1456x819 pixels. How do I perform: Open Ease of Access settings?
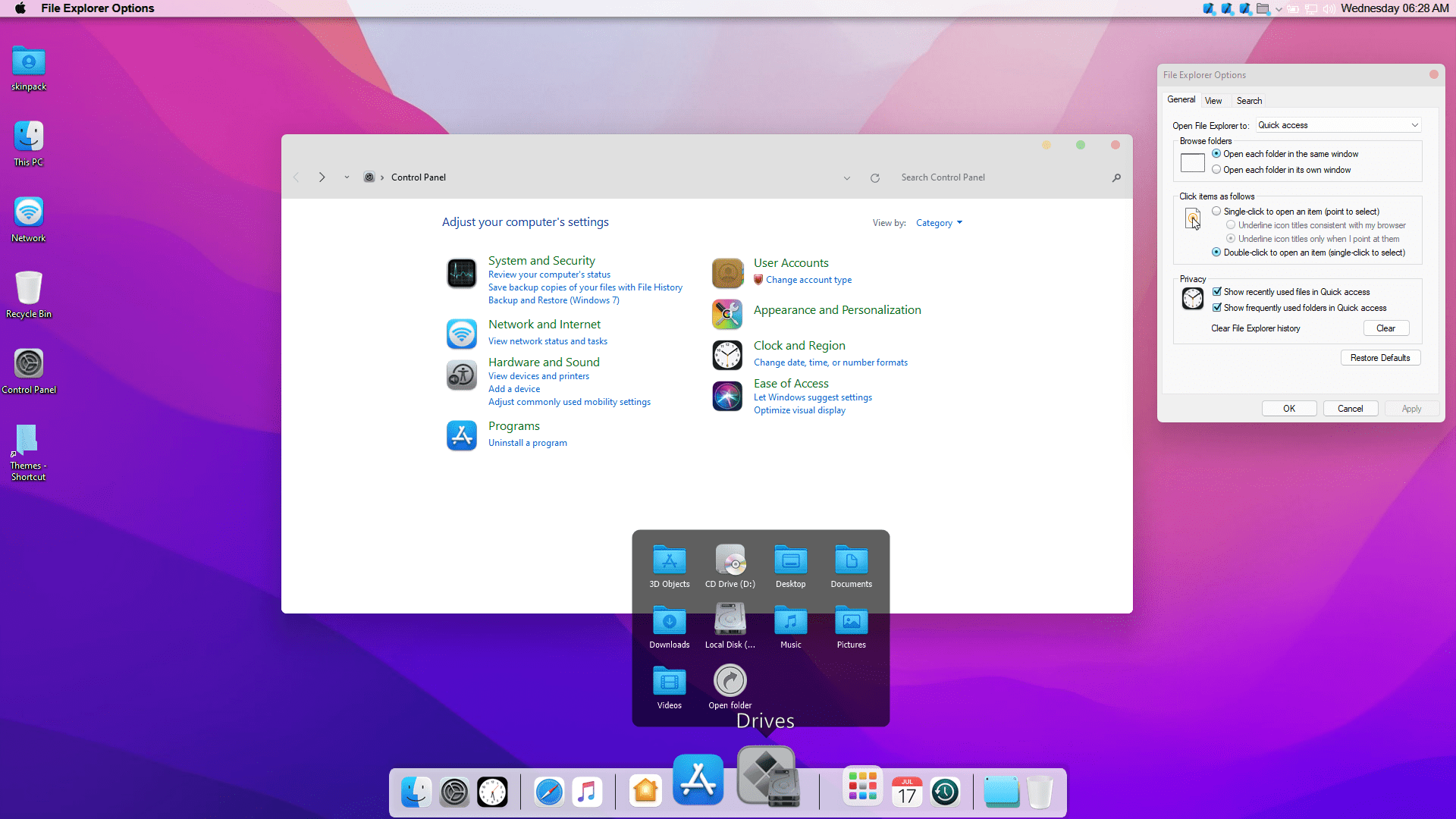(791, 383)
